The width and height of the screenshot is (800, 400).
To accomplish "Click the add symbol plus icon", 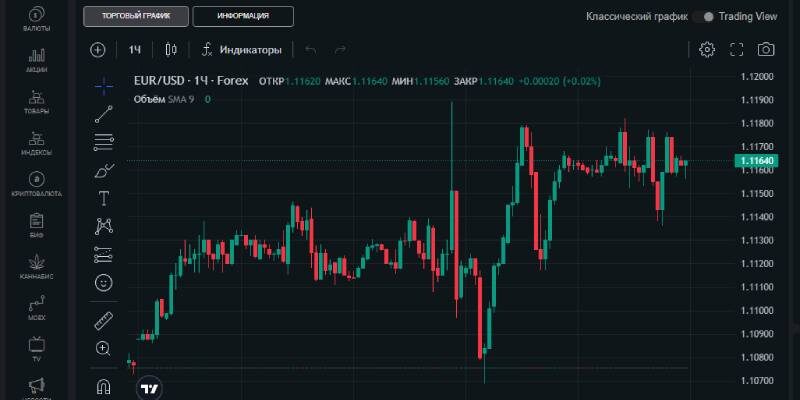I will (x=97, y=50).
